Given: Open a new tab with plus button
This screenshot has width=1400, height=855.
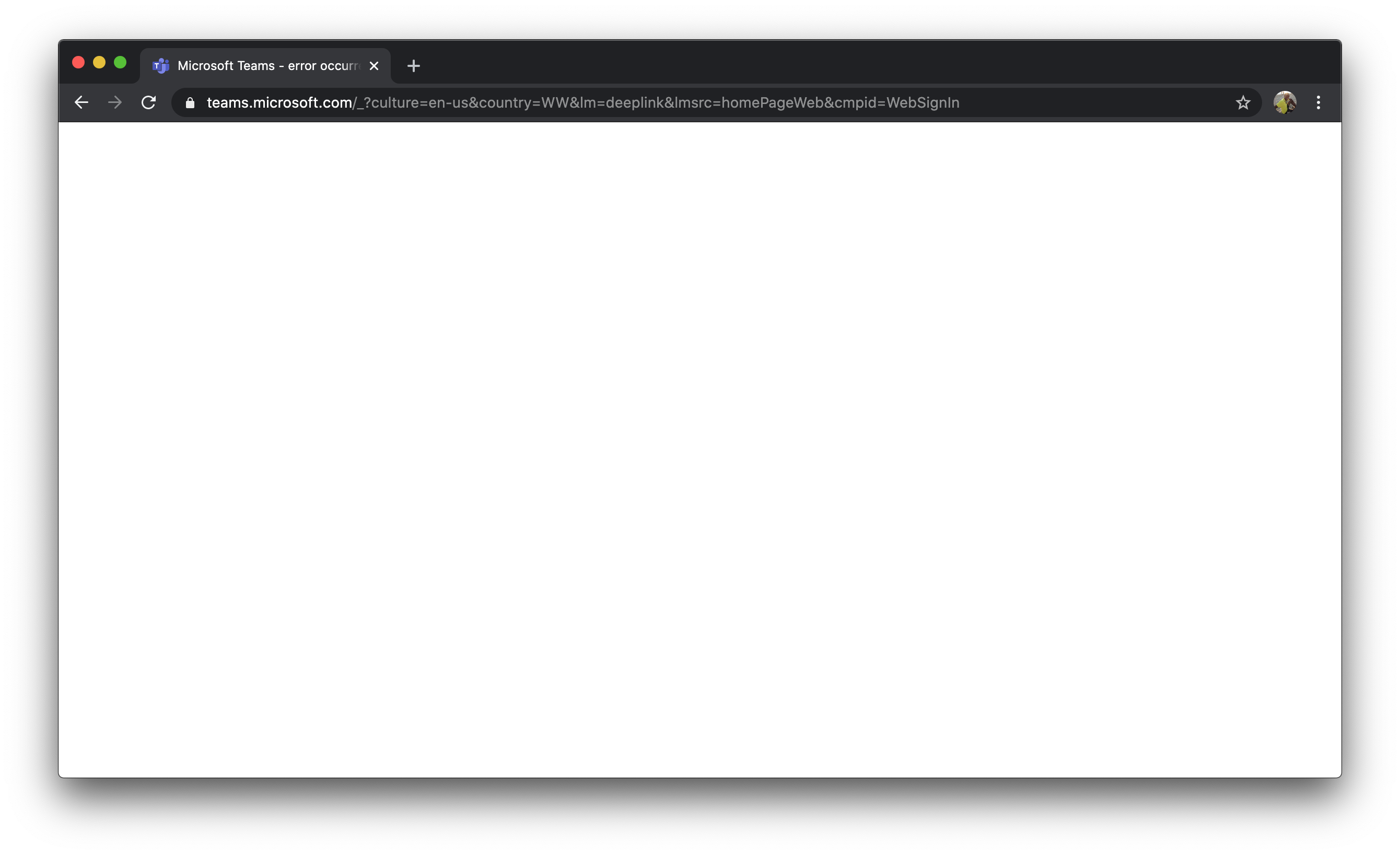Looking at the screenshot, I should click(413, 66).
